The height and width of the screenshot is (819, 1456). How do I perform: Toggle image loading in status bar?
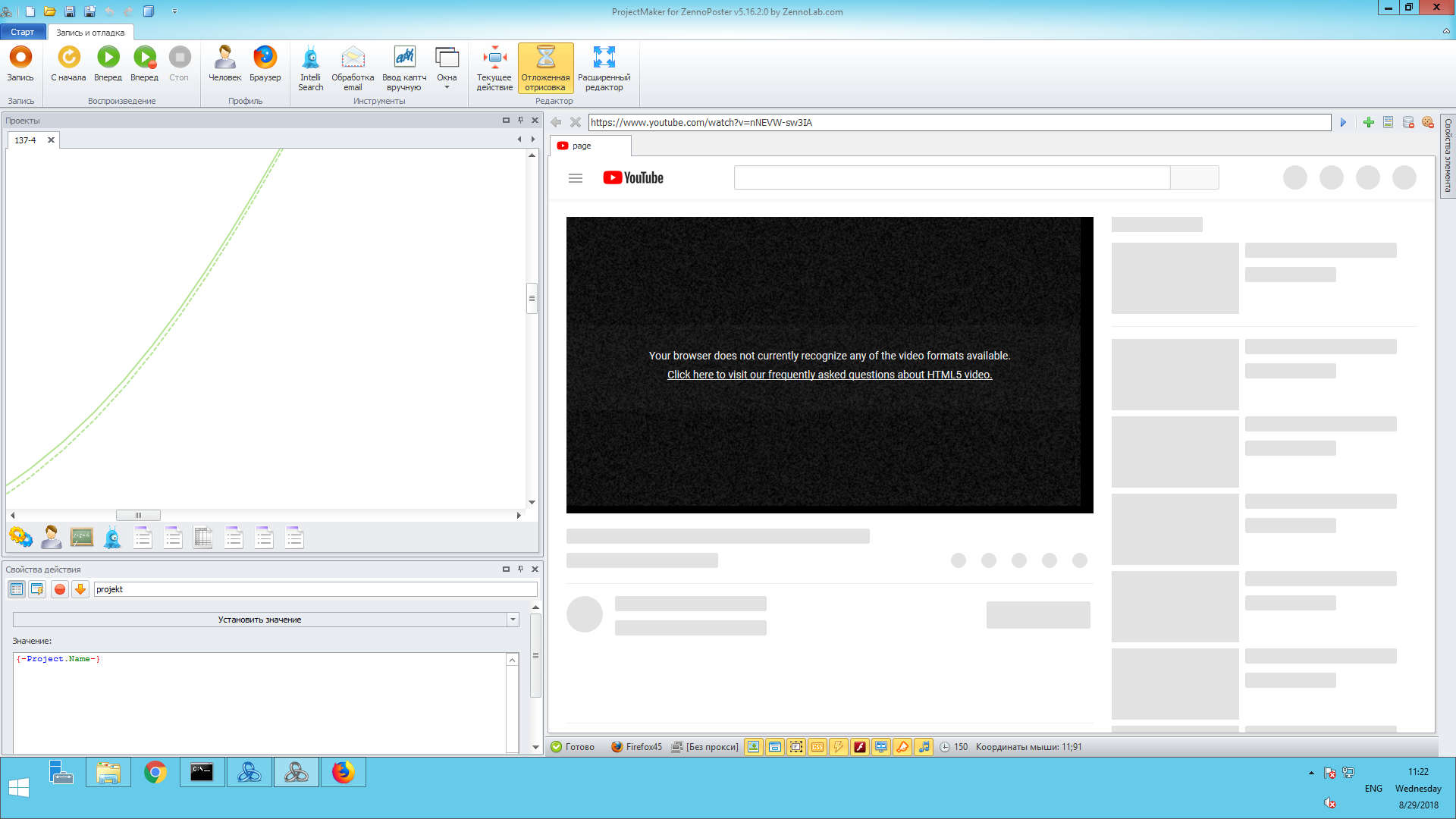click(x=754, y=747)
